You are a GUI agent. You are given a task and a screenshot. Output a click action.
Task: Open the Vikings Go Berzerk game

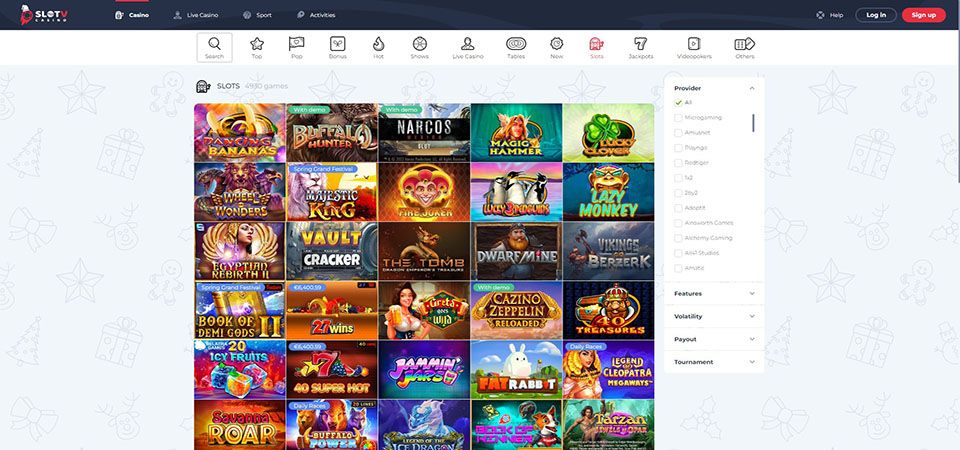pos(609,251)
